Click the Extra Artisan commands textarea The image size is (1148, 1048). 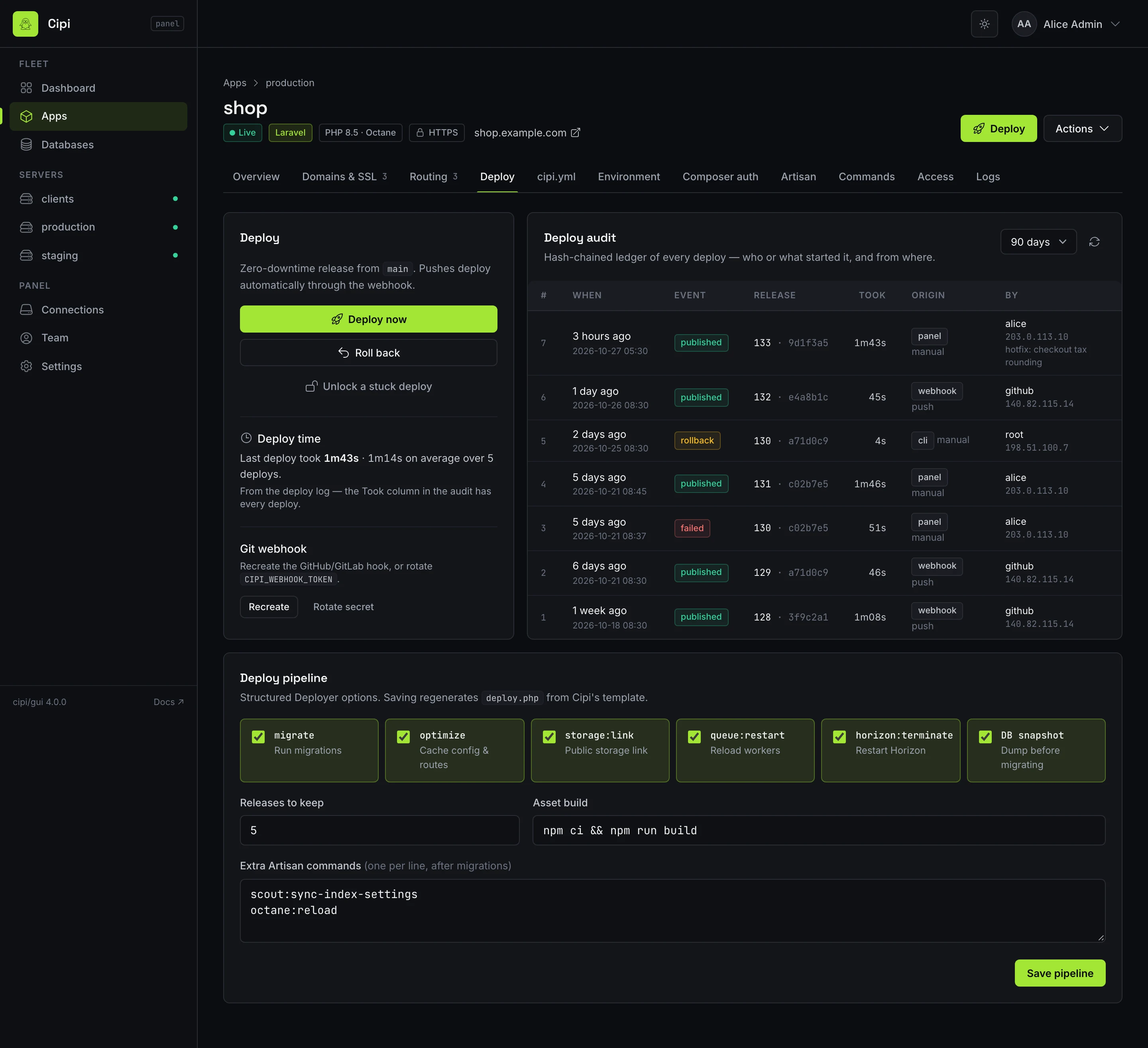[x=672, y=911]
